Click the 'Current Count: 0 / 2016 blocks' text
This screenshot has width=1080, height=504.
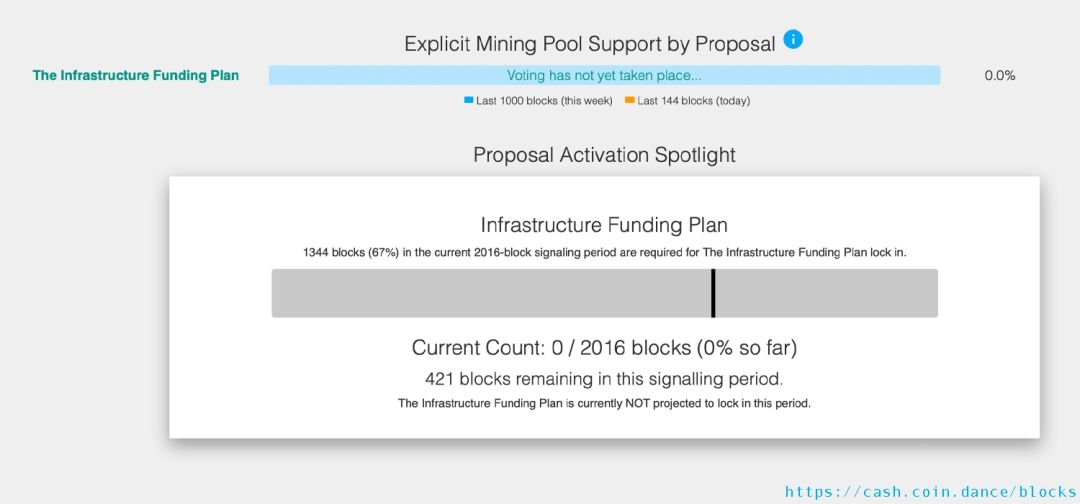click(604, 348)
